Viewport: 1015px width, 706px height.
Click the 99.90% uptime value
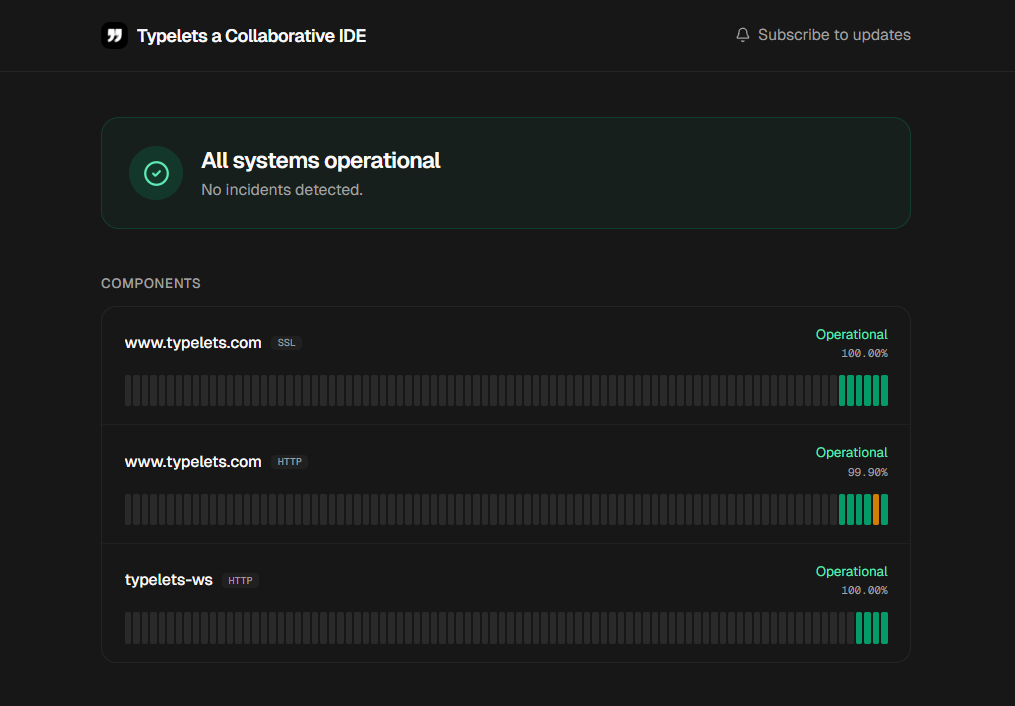click(867, 472)
